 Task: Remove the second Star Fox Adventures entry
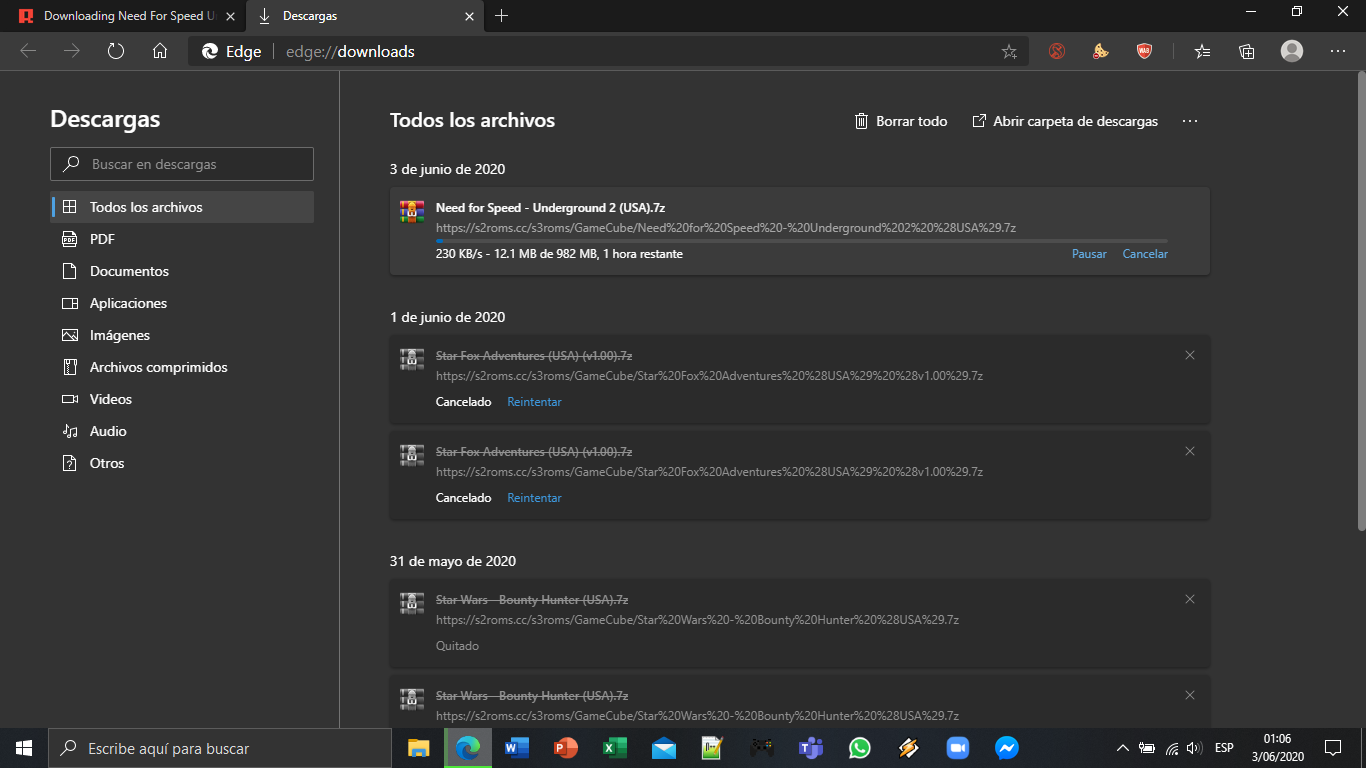(x=1190, y=451)
